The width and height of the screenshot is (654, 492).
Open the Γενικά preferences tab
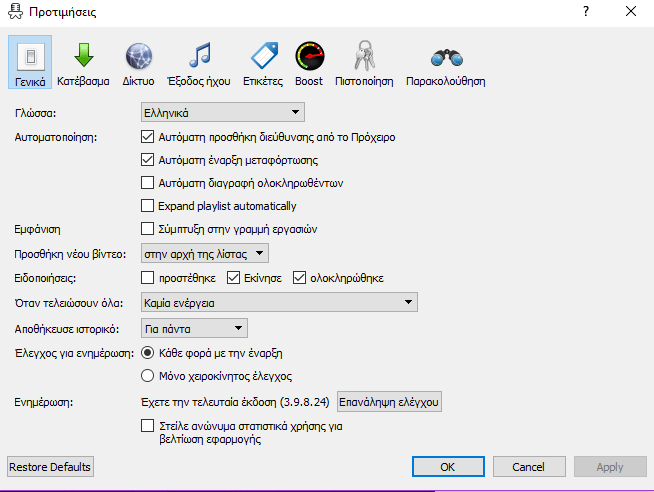point(30,62)
